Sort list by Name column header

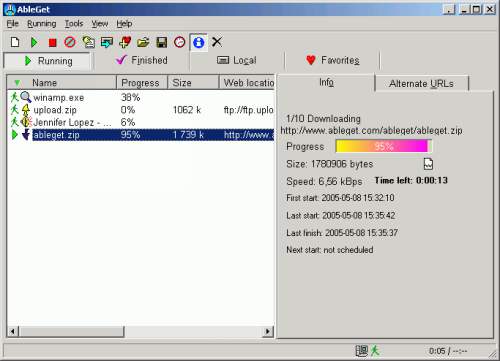click(62, 83)
